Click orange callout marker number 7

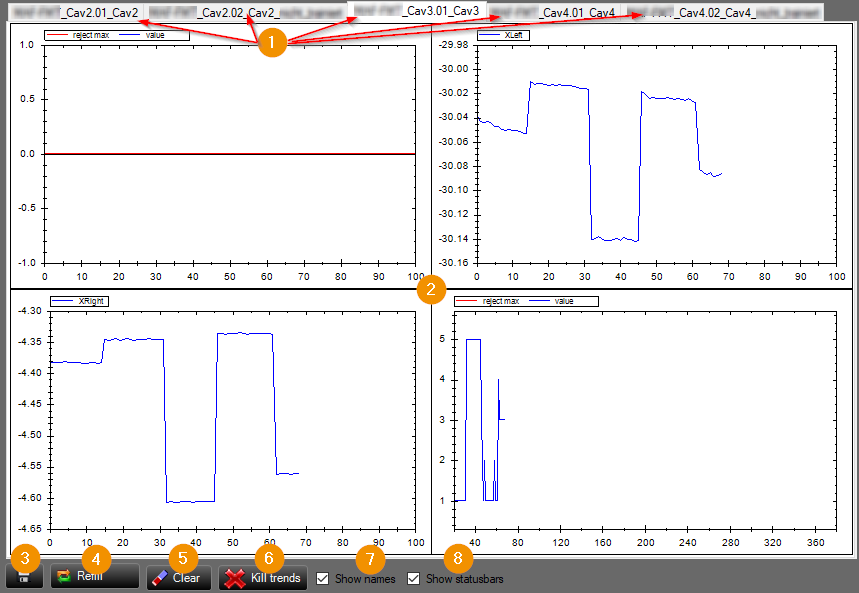tap(370, 558)
